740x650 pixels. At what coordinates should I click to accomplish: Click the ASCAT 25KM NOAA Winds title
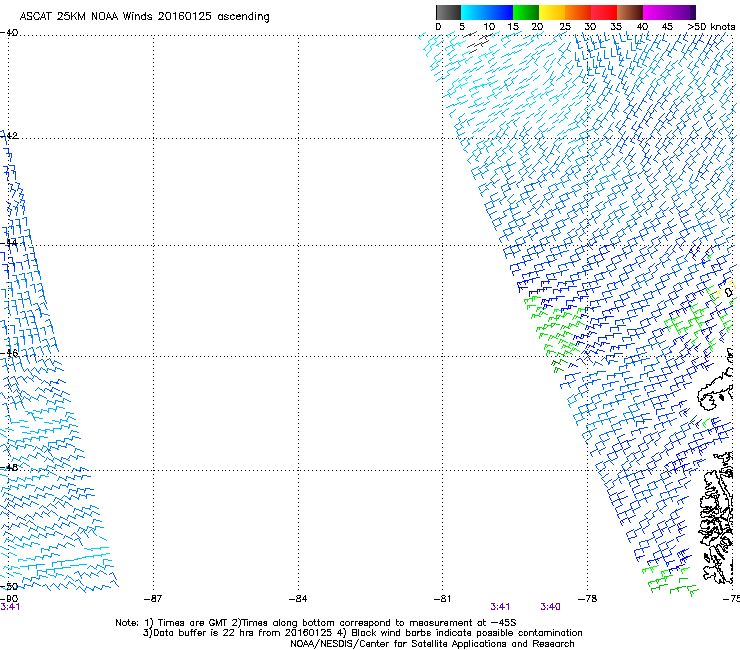tap(144, 17)
